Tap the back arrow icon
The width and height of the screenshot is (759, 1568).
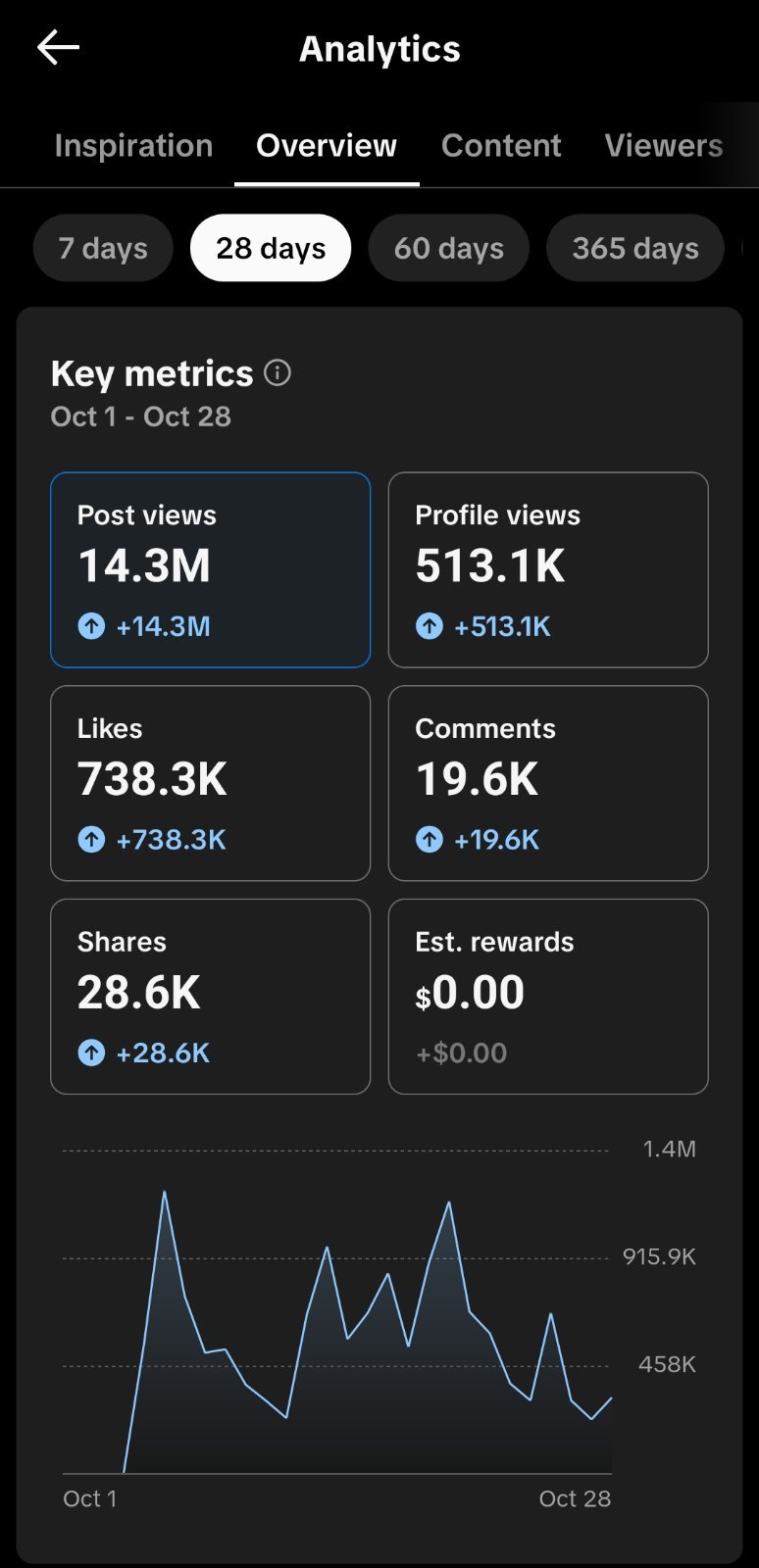coord(58,47)
